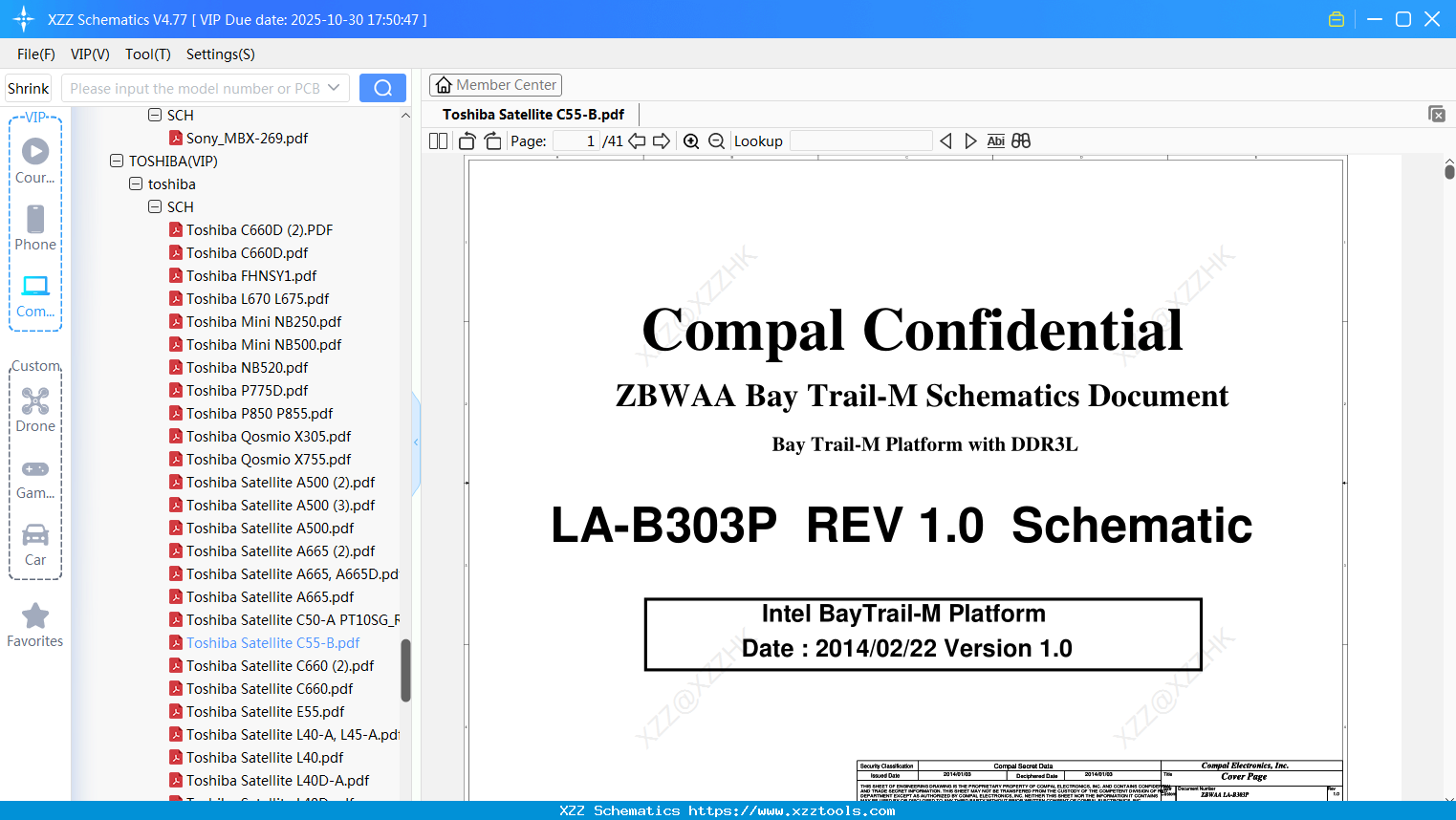Open Toshiba Satellite E55.pdf
This screenshot has height=820, width=1456.
(x=265, y=711)
